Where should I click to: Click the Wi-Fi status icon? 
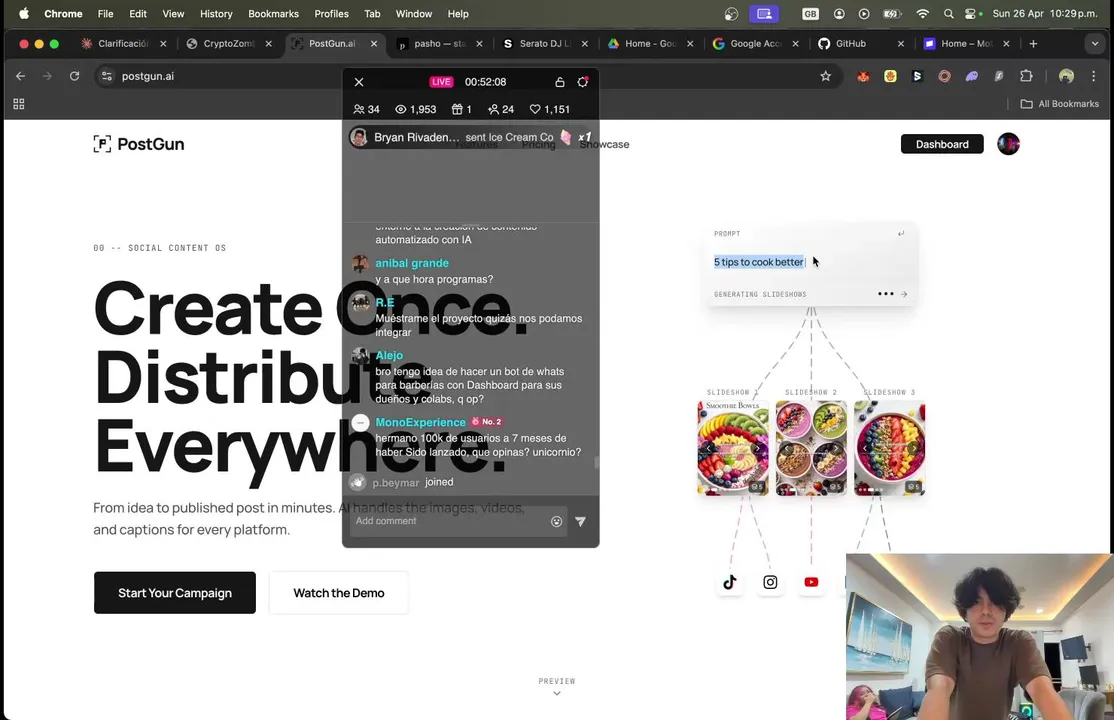pos(922,14)
